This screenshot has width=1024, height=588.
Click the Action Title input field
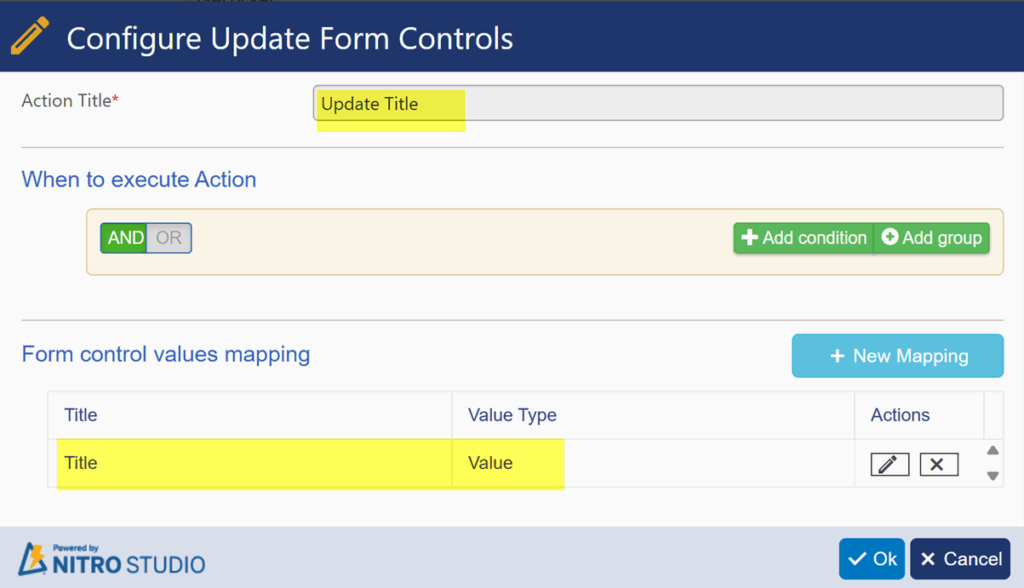point(658,103)
